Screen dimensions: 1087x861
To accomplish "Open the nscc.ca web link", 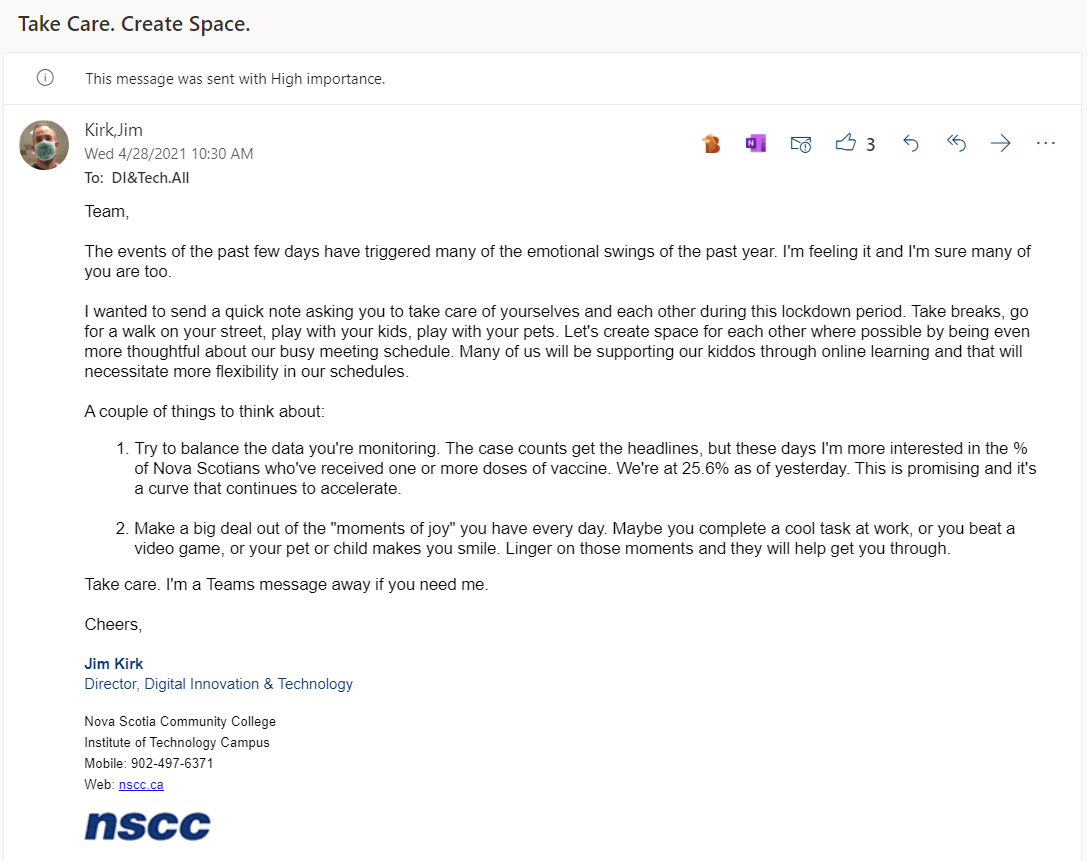I will (x=141, y=785).
